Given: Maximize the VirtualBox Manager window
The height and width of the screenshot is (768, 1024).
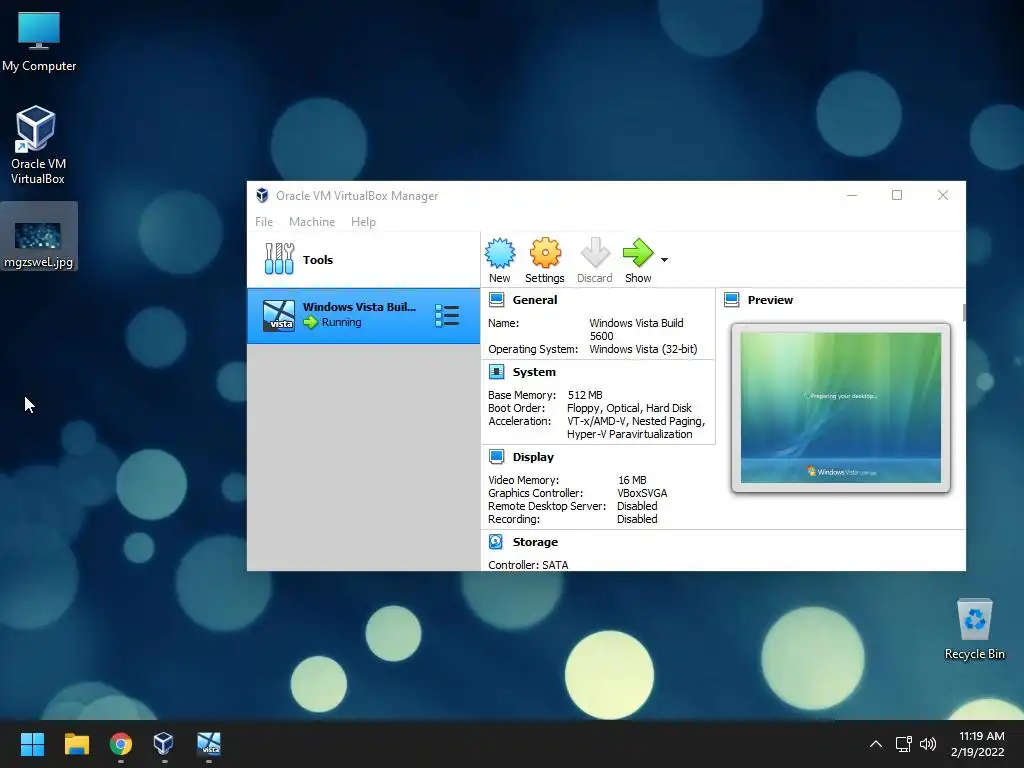Looking at the screenshot, I should pos(897,195).
